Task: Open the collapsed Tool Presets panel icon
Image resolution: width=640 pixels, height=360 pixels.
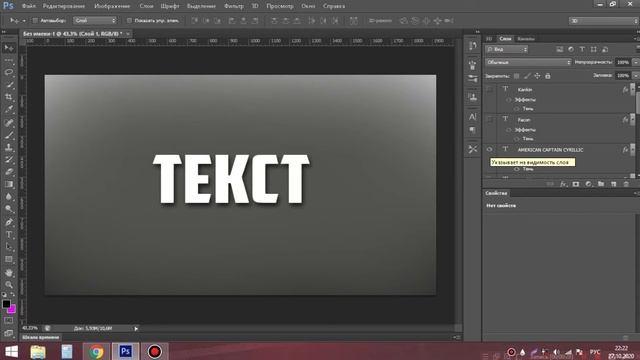Action: pyautogui.click(x=473, y=149)
